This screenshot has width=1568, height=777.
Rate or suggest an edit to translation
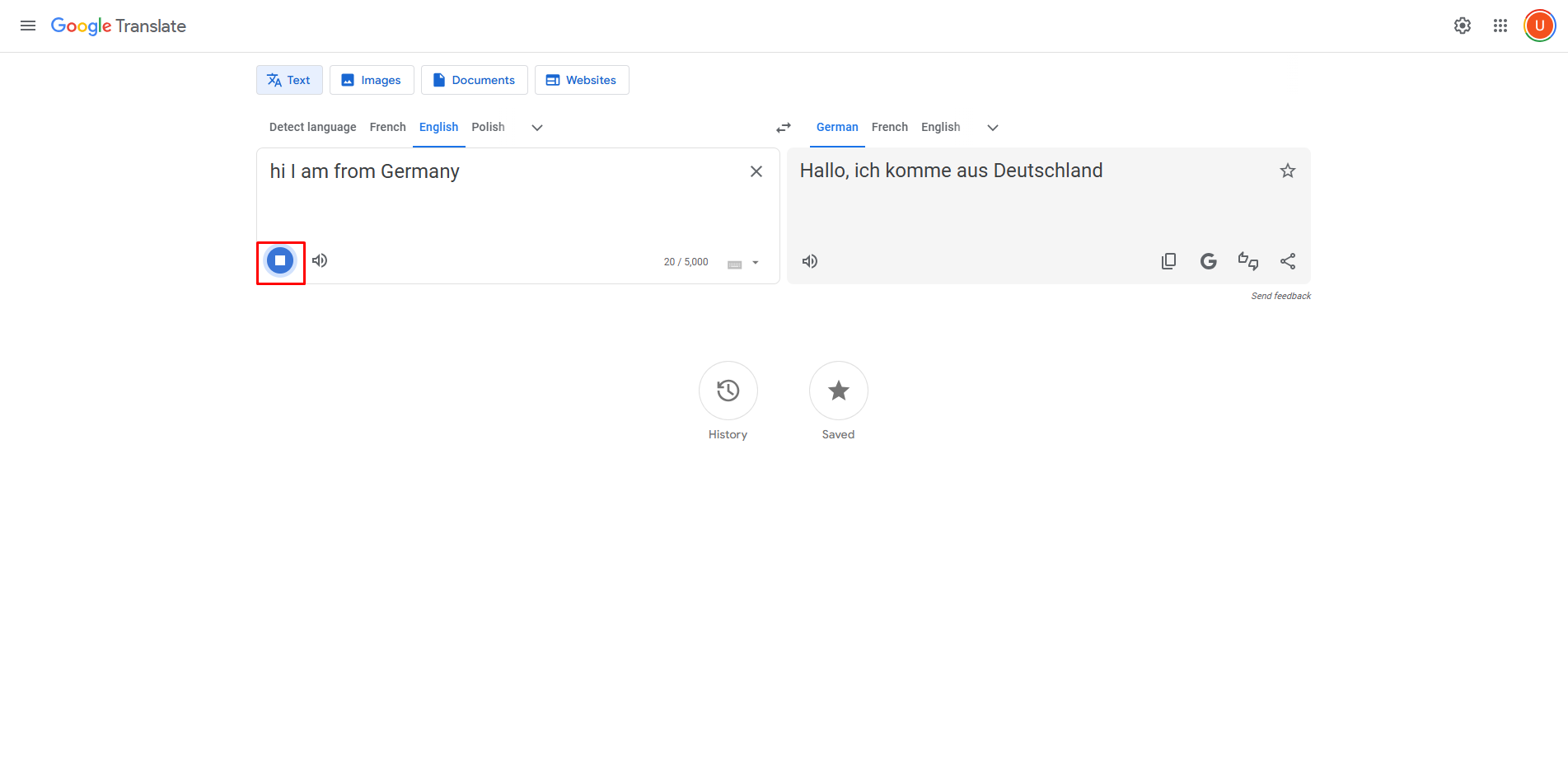coord(1247,260)
